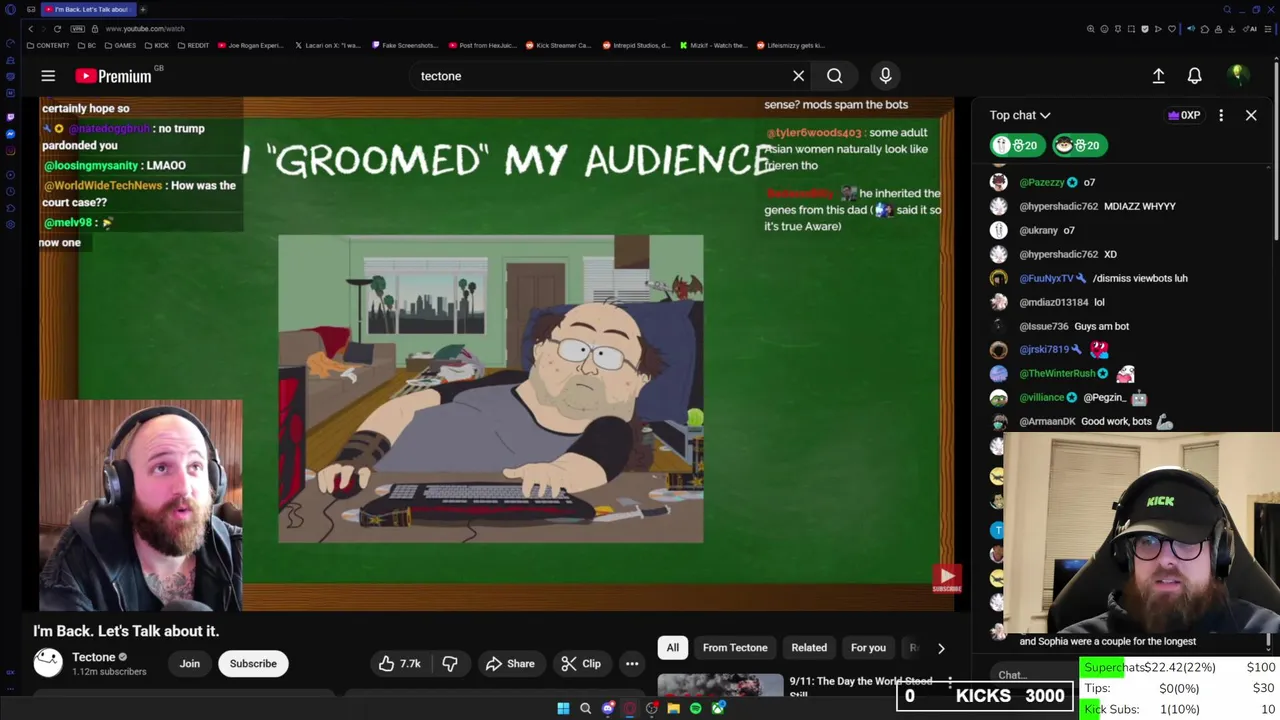Share the video
Screen dimensions: 1280x720
pos(510,663)
